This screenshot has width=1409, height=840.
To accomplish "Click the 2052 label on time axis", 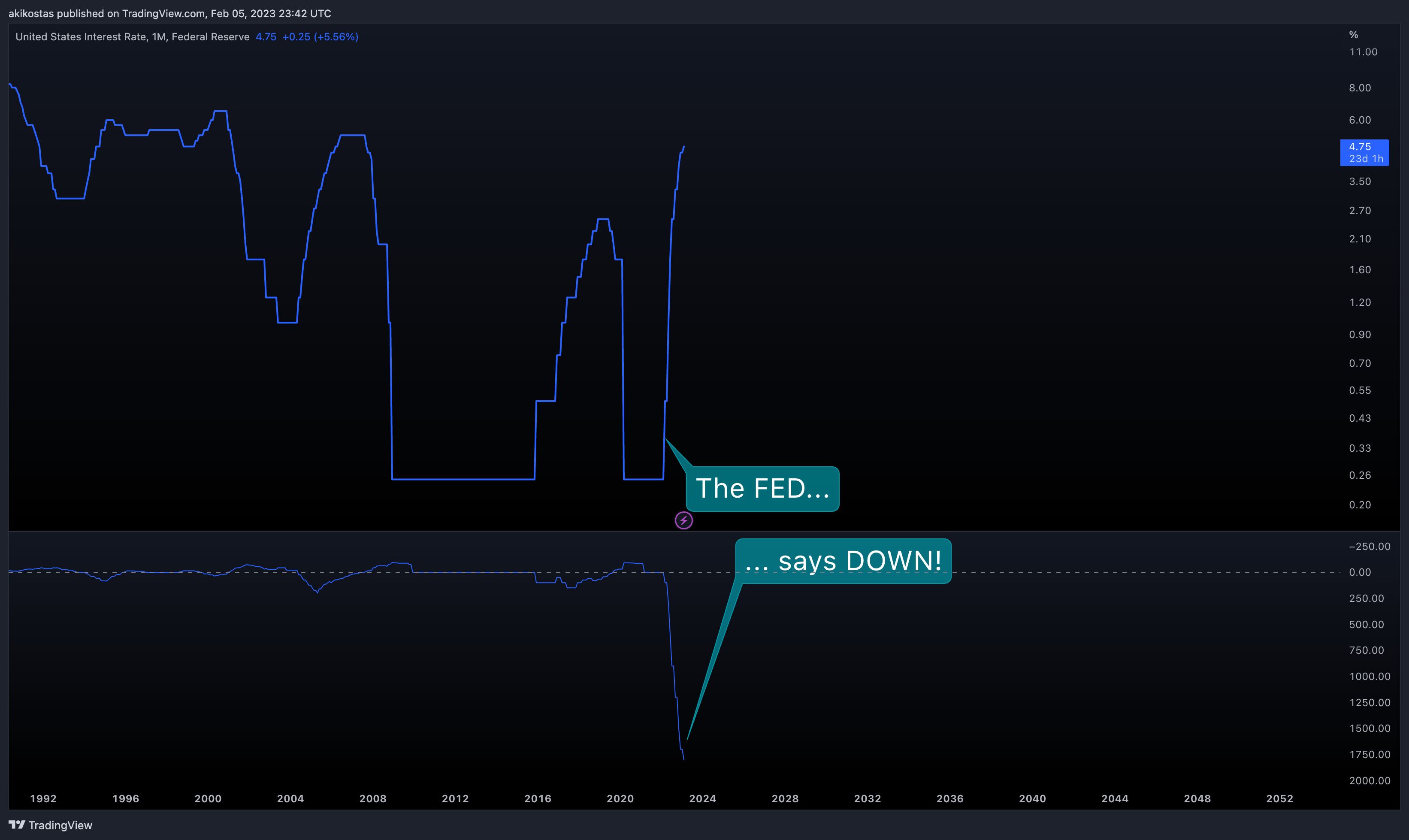I will point(1280,799).
